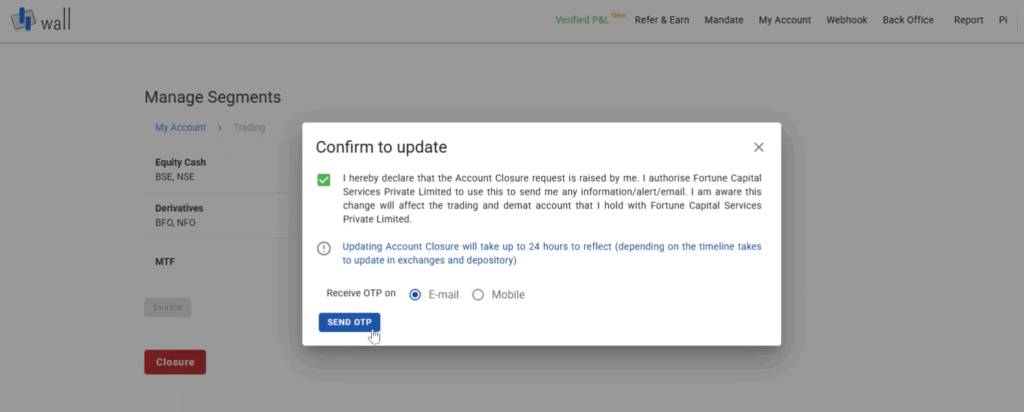Choose Mobile for receiving OTP

[478, 294]
